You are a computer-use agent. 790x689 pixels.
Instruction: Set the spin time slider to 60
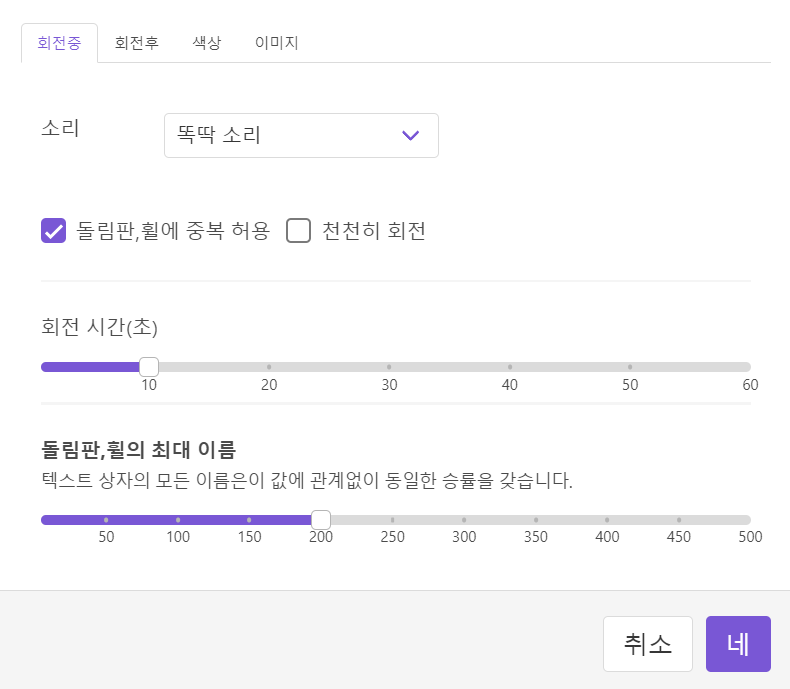[x=749, y=367]
